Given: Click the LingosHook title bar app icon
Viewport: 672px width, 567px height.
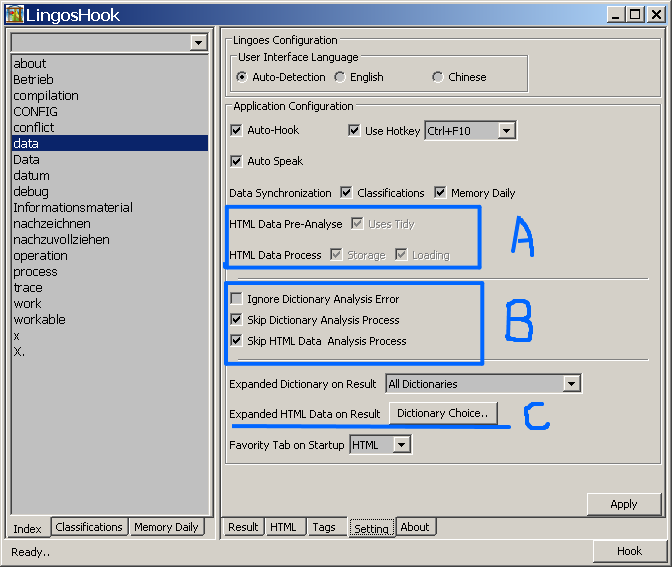Looking at the screenshot, I should point(15,15).
